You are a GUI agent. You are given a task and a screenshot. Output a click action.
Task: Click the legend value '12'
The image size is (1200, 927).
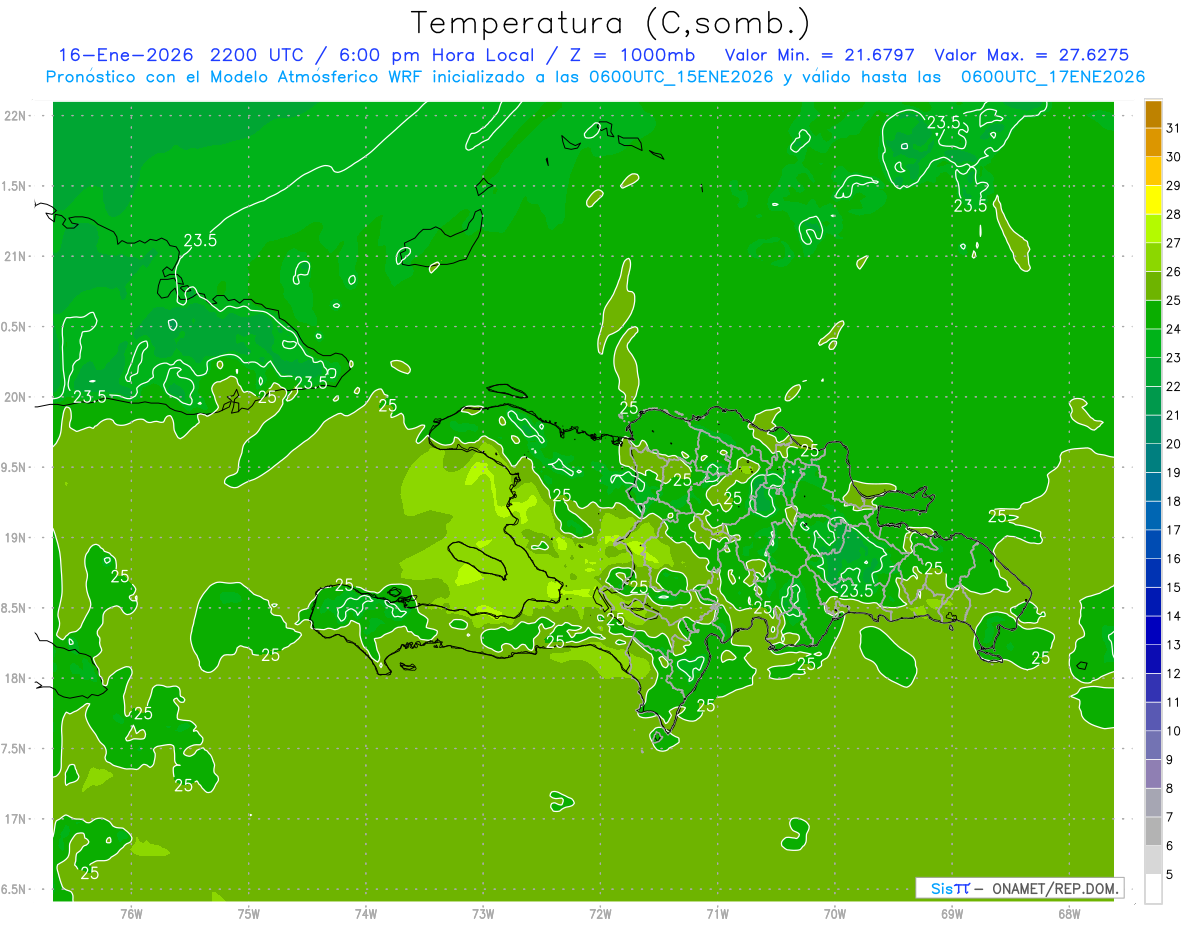pos(1173,674)
